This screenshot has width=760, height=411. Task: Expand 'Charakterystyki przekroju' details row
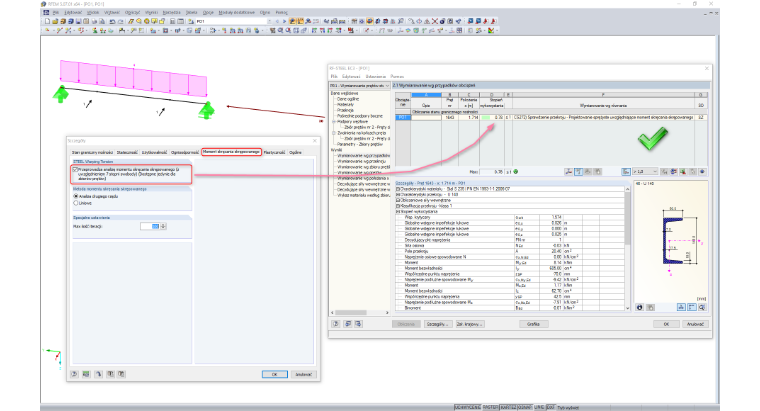(x=398, y=195)
